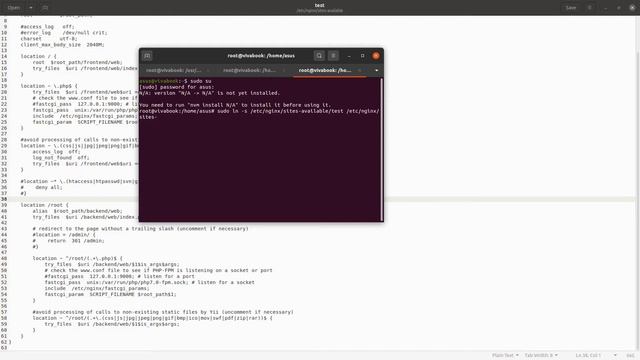The image size is (640, 360).
Task: Click the 'location /root {' line in gedit
Action: click(x=45, y=205)
